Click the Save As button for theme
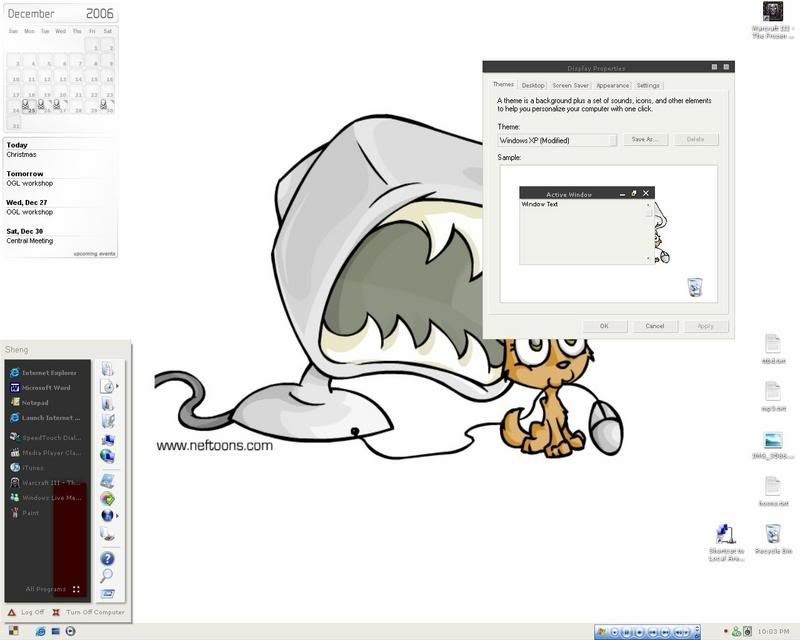 pyautogui.click(x=645, y=139)
